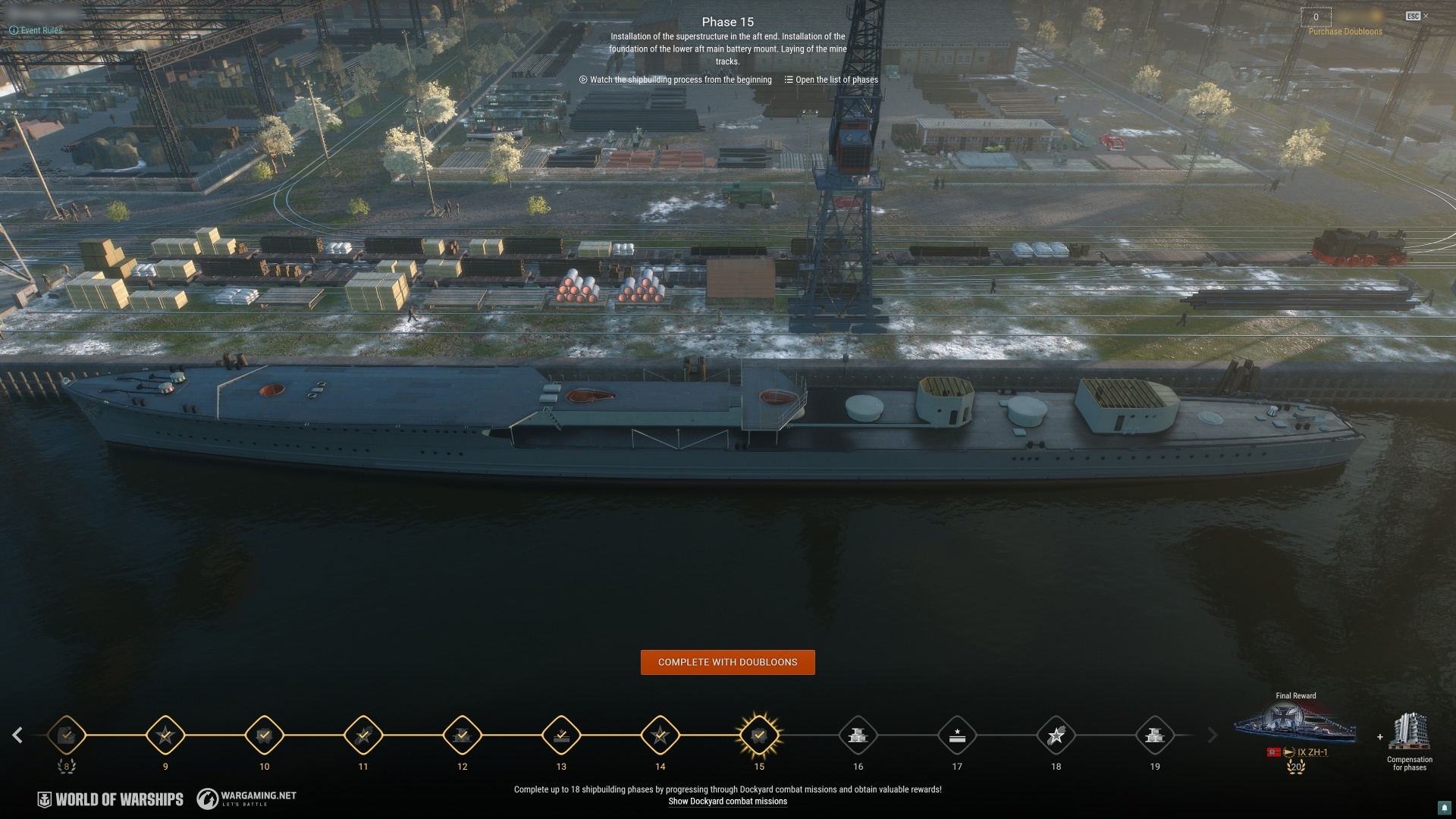Select the phase 8 milestone icon
Screen dimensions: 1456x819
point(67,735)
